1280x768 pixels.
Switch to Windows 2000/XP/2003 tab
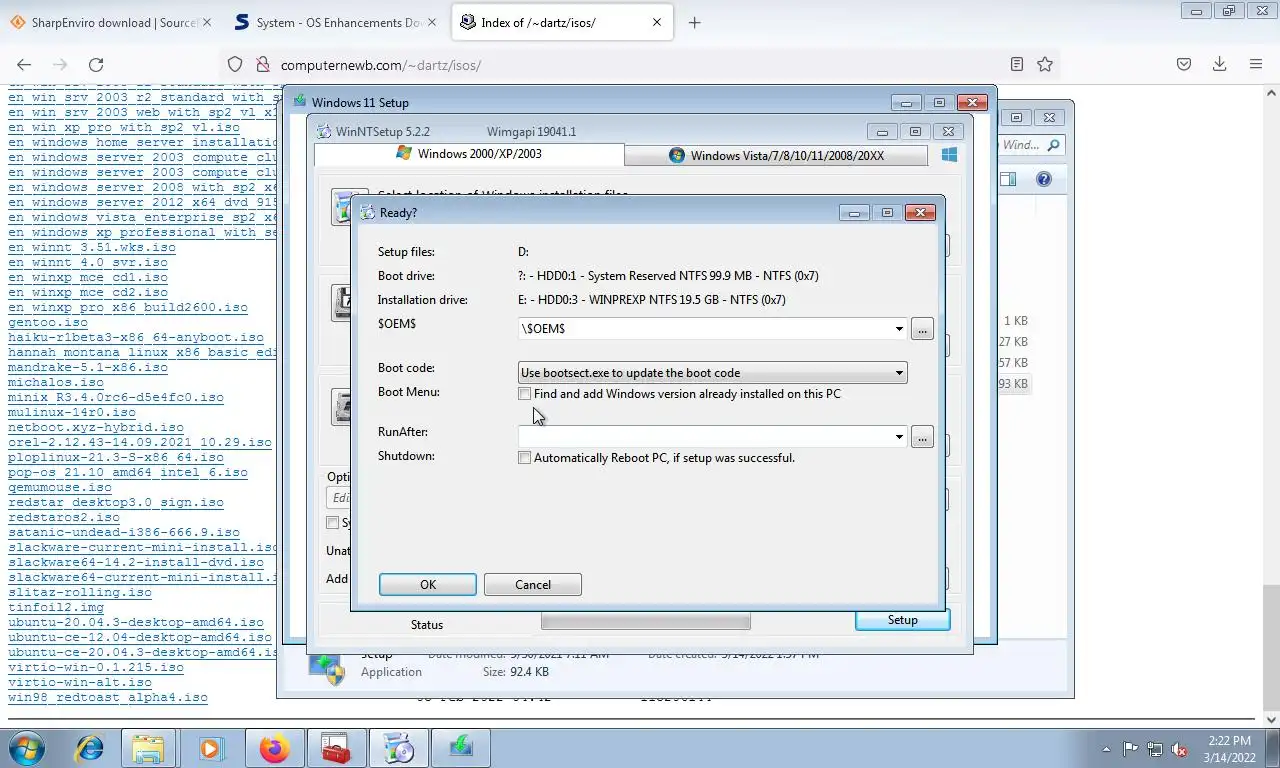(469, 154)
